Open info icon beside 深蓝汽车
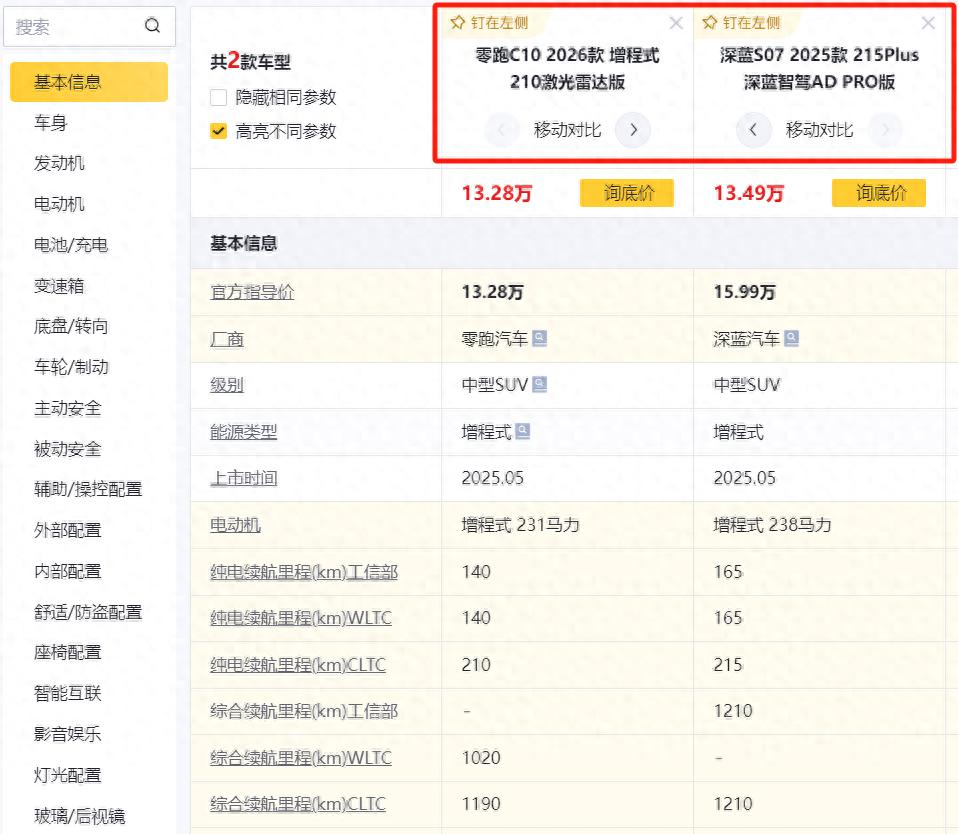The width and height of the screenshot is (958, 834). coord(791,338)
